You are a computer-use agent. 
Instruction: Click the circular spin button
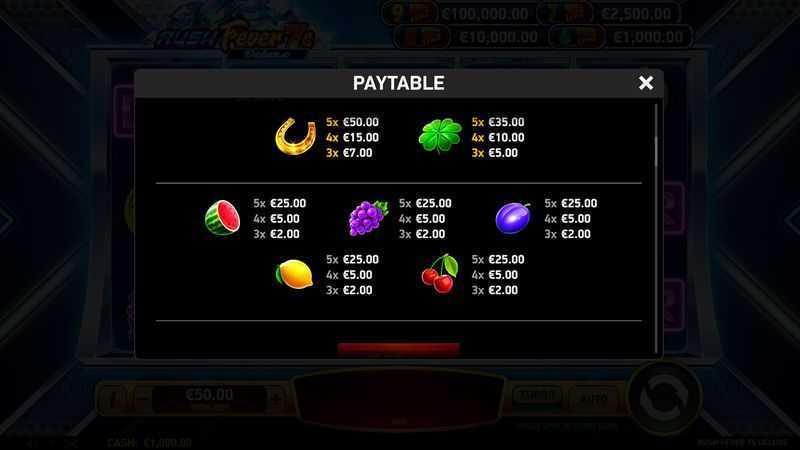[x=663, y=396]
